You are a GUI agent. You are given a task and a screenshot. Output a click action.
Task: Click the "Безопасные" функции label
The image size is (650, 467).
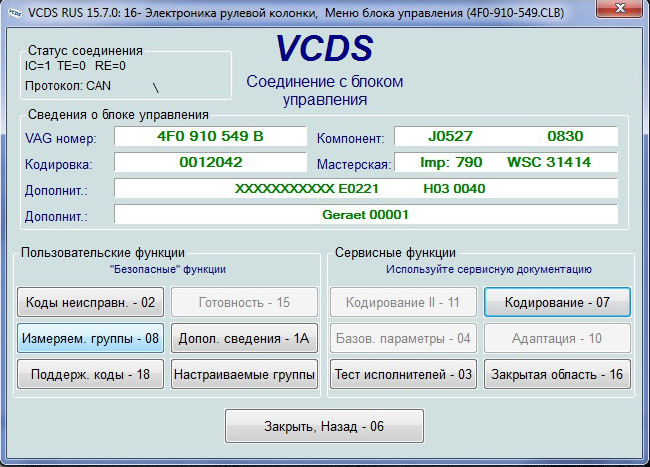pos(168,269)
